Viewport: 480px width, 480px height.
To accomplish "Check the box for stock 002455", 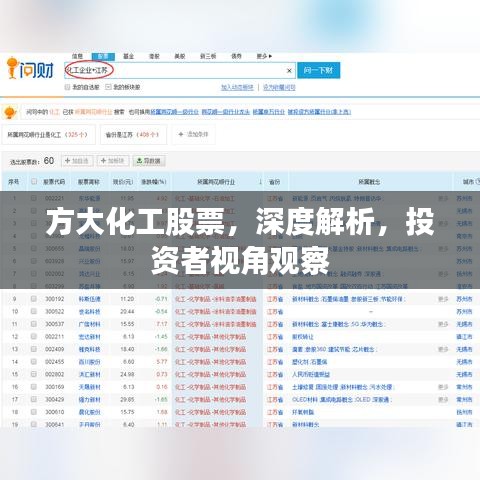I will (x=34, y=362).
